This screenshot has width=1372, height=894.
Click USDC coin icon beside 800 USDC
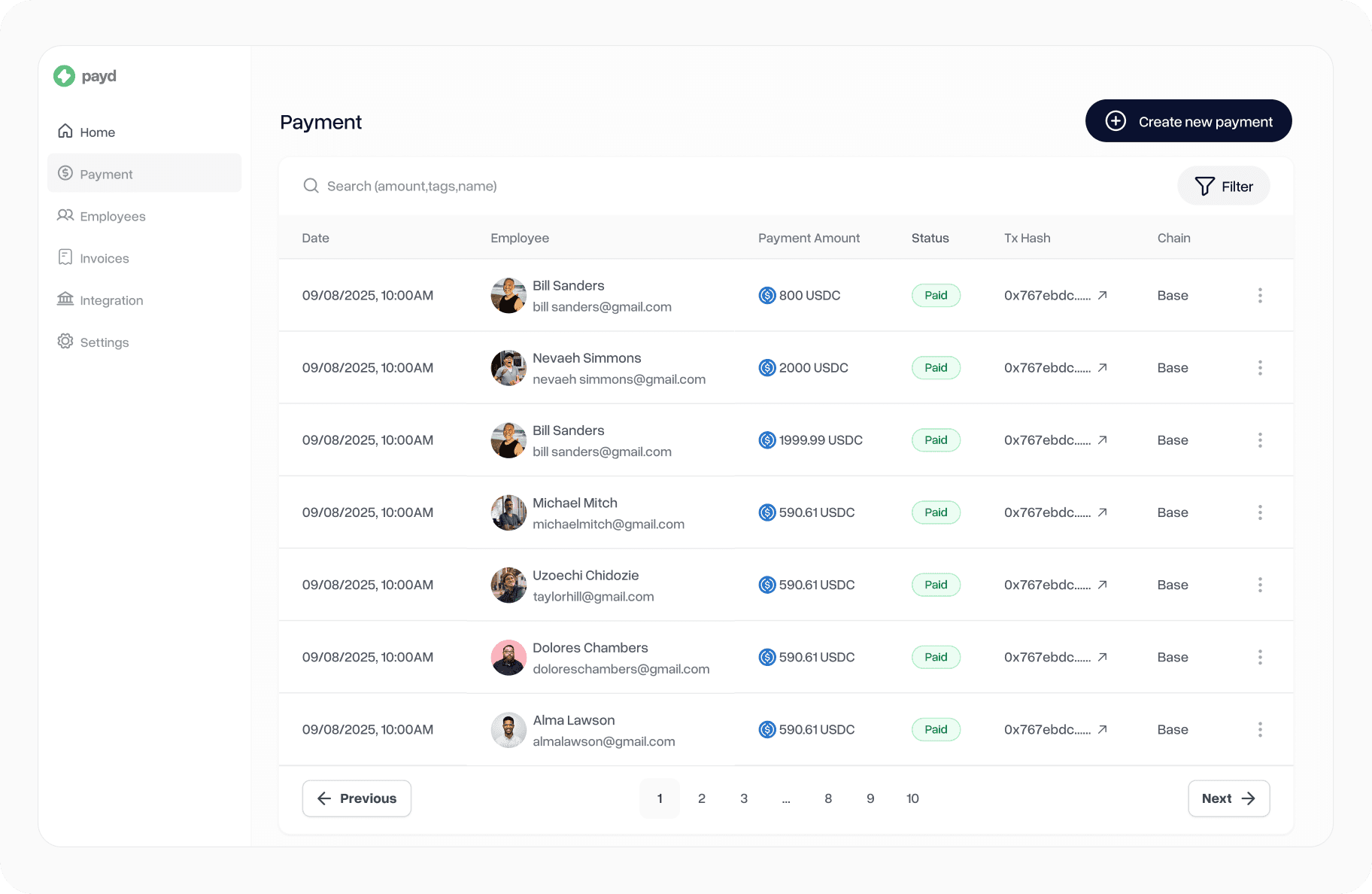(767, 296)
